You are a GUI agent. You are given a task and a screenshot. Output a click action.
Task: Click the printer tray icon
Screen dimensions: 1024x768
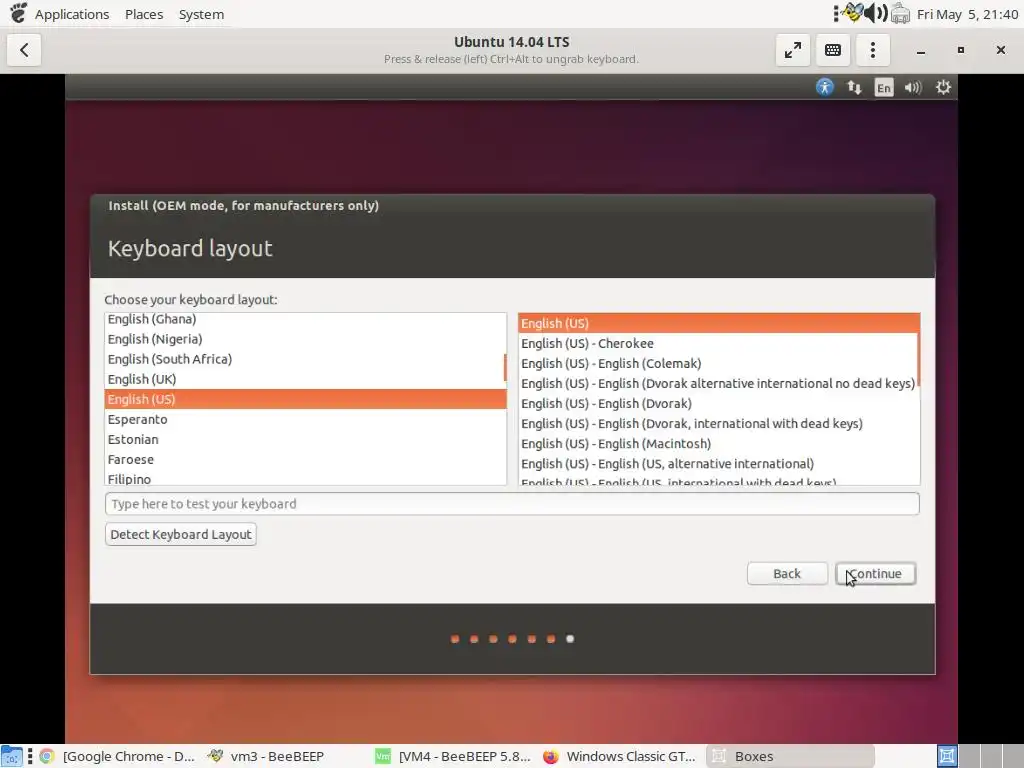[900, 13]
